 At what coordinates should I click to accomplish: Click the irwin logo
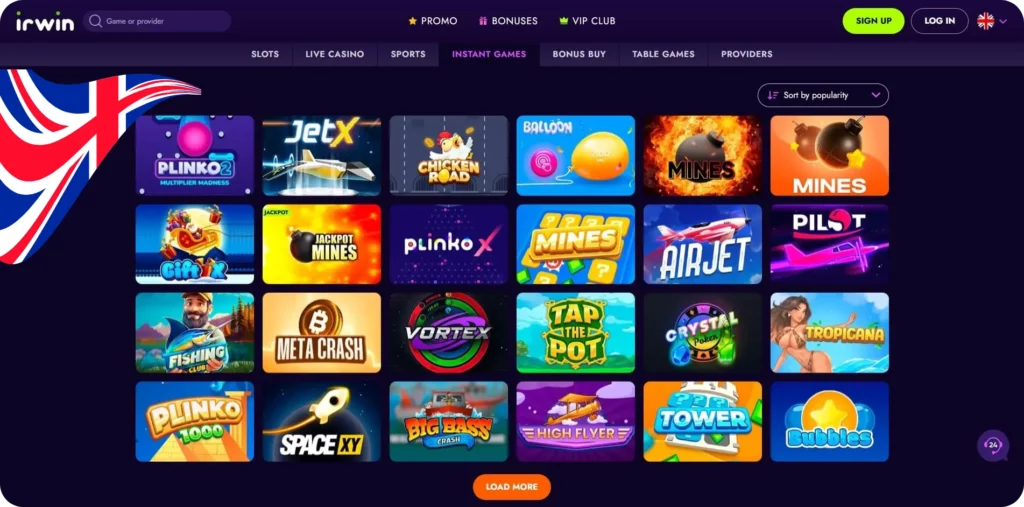[x=45, y=21]
